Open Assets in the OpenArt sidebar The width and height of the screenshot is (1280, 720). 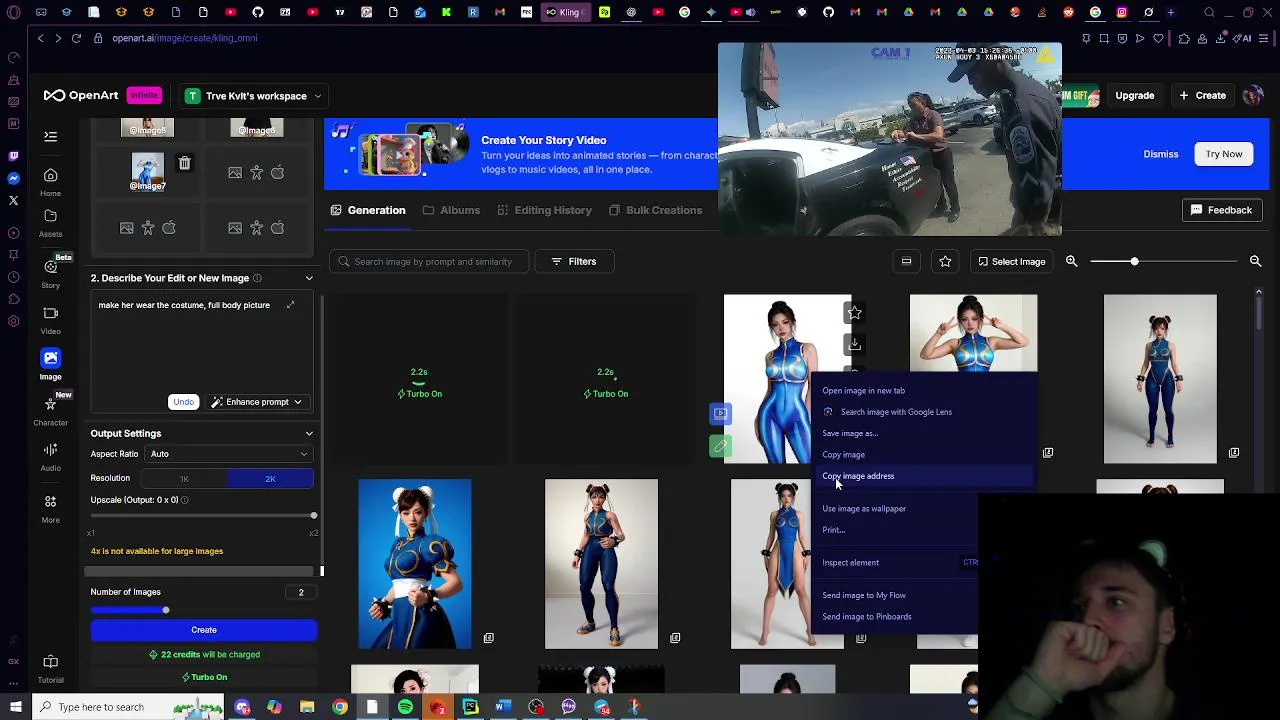[50, 223]
